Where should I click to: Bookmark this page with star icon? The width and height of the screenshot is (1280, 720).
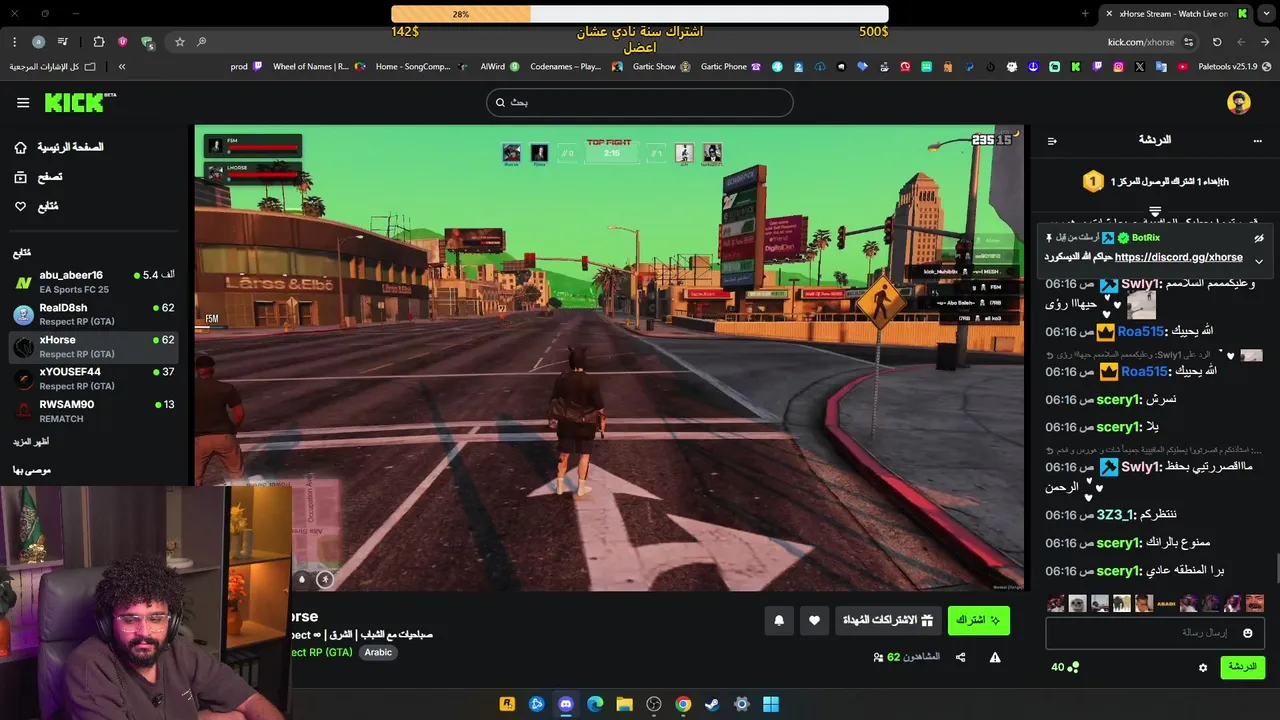coord(180,42)
